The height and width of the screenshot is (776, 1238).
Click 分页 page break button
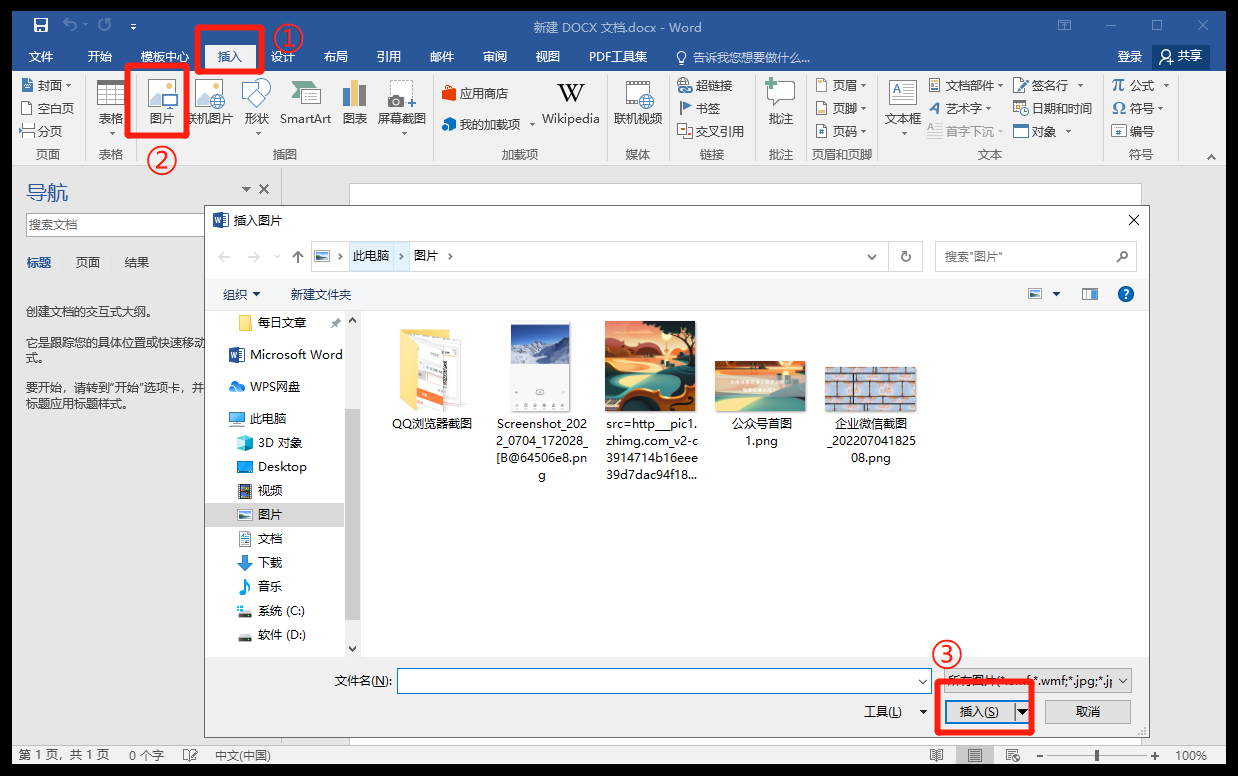point(41,131)
